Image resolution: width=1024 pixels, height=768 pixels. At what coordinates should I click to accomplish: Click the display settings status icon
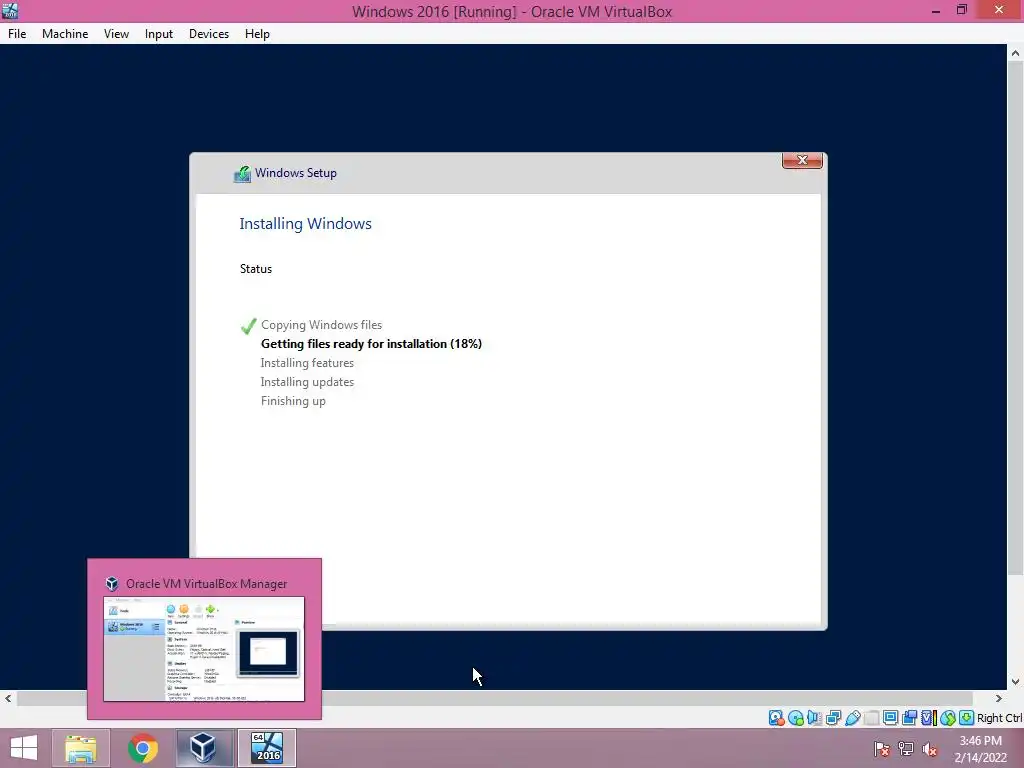point(890,718)
